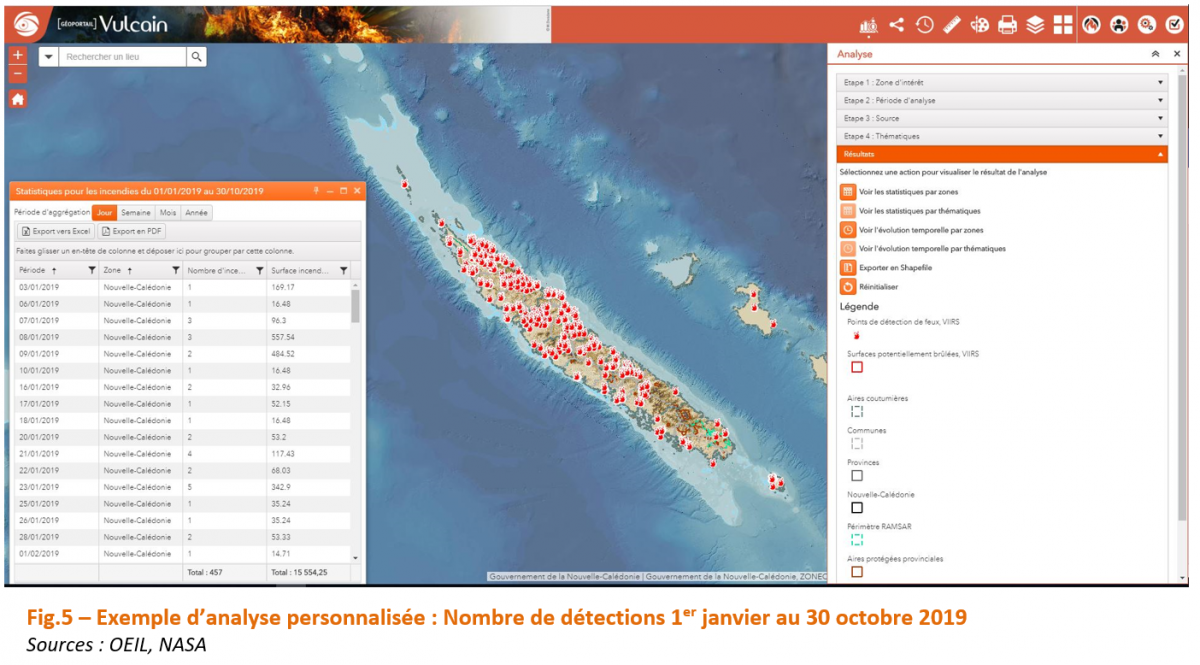This screenshot has height=665, width=1200.
Task: Click the share icon in top toolbar
Action: pos(896,25)
